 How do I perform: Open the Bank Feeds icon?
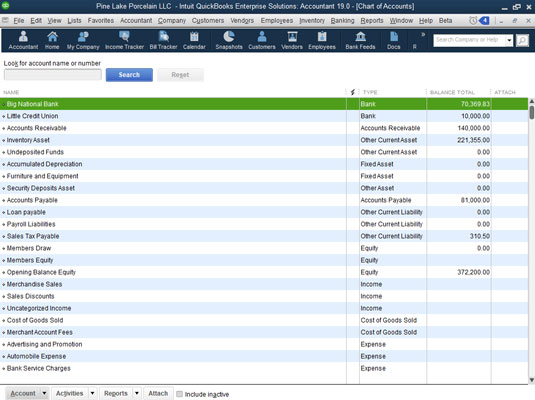click(x=360, y=40)
